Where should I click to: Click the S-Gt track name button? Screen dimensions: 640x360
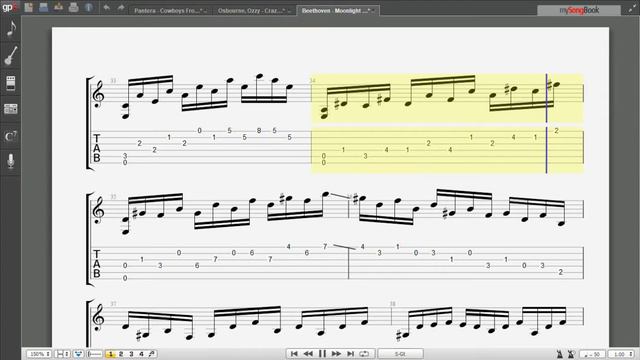point(400,353)
